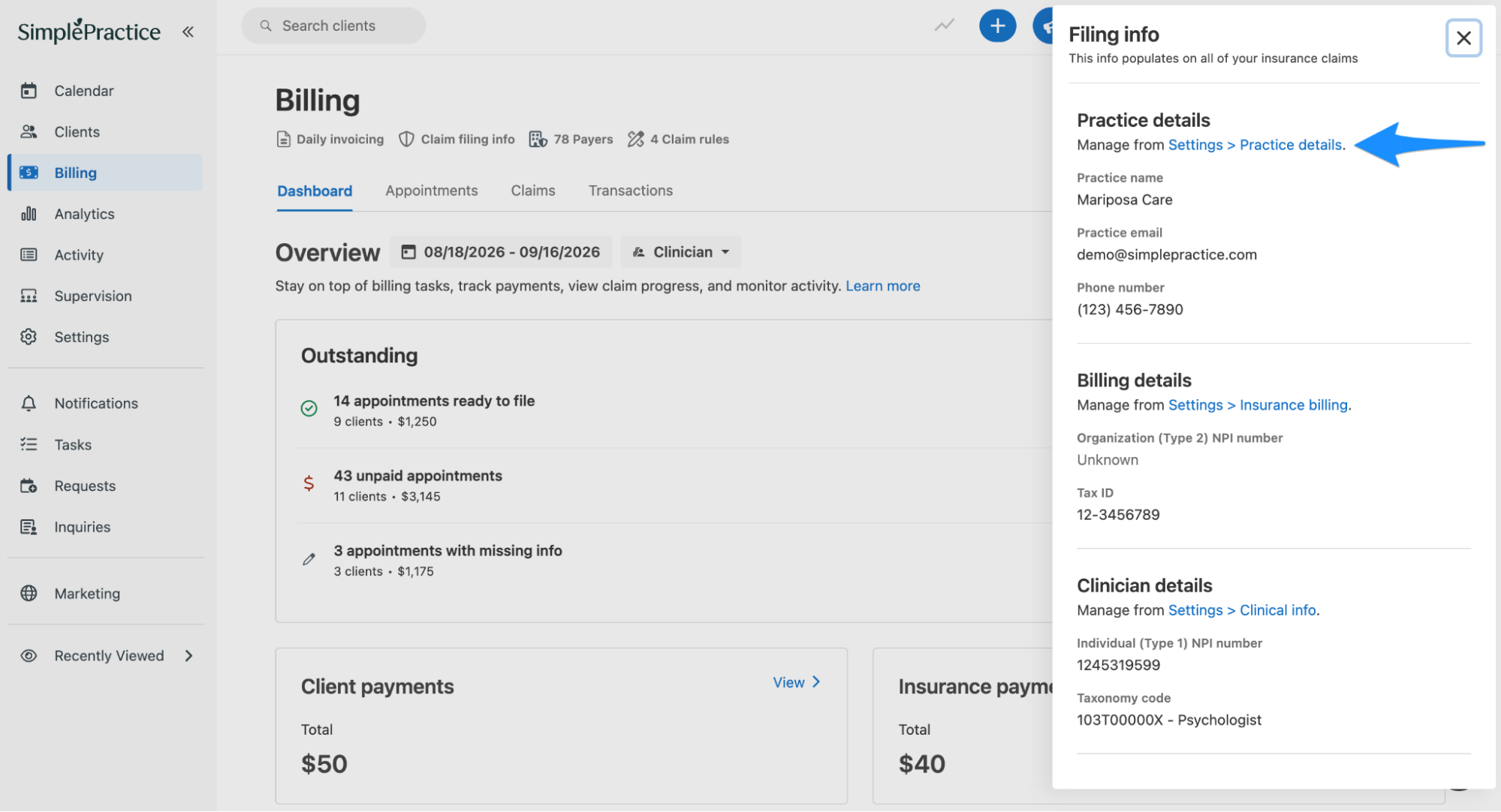Open Clients from the sidebar
Viewport: 1501px width, 812px height.
point(105,132)
